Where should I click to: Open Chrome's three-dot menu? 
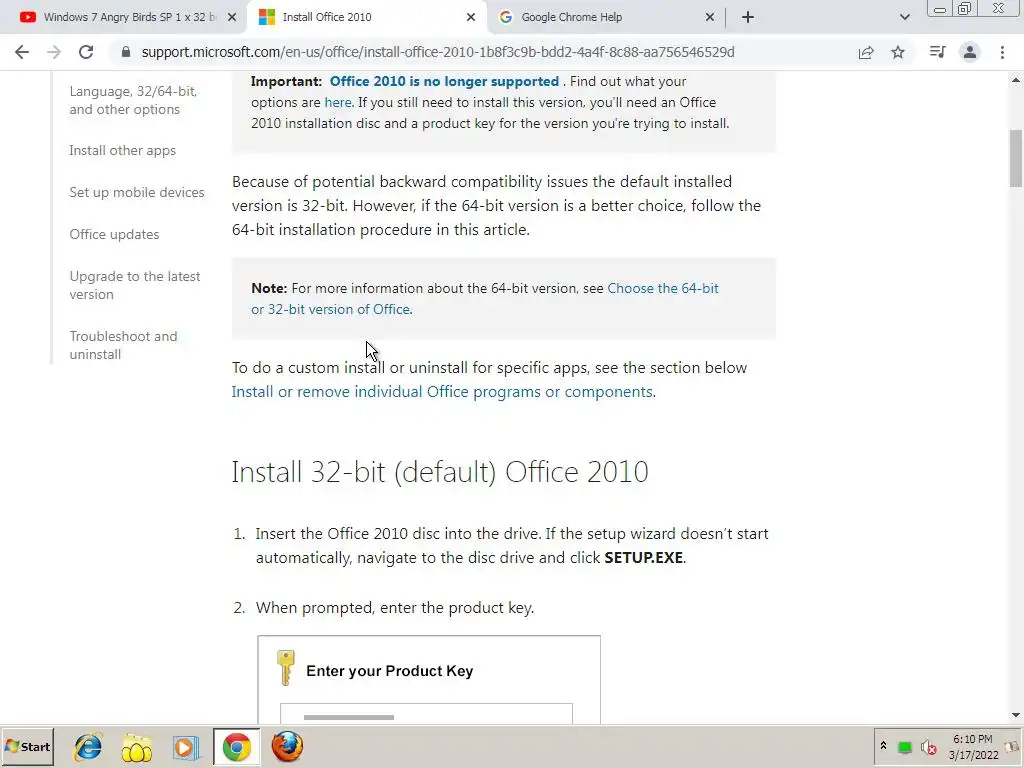pyautogui.click(x=1002, y=52)
